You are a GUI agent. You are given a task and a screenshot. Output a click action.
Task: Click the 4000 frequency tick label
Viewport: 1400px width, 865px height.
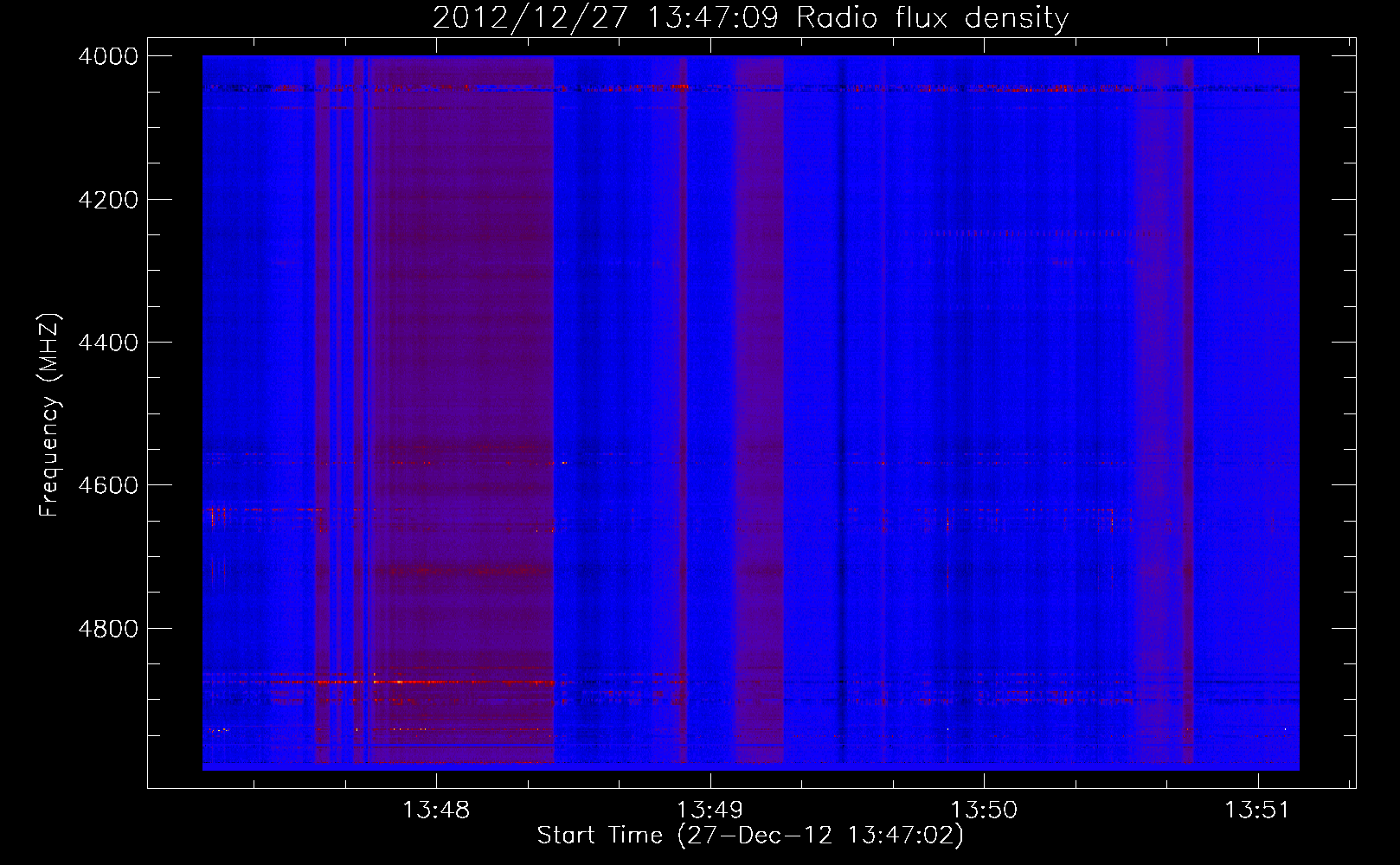point(108,56)
